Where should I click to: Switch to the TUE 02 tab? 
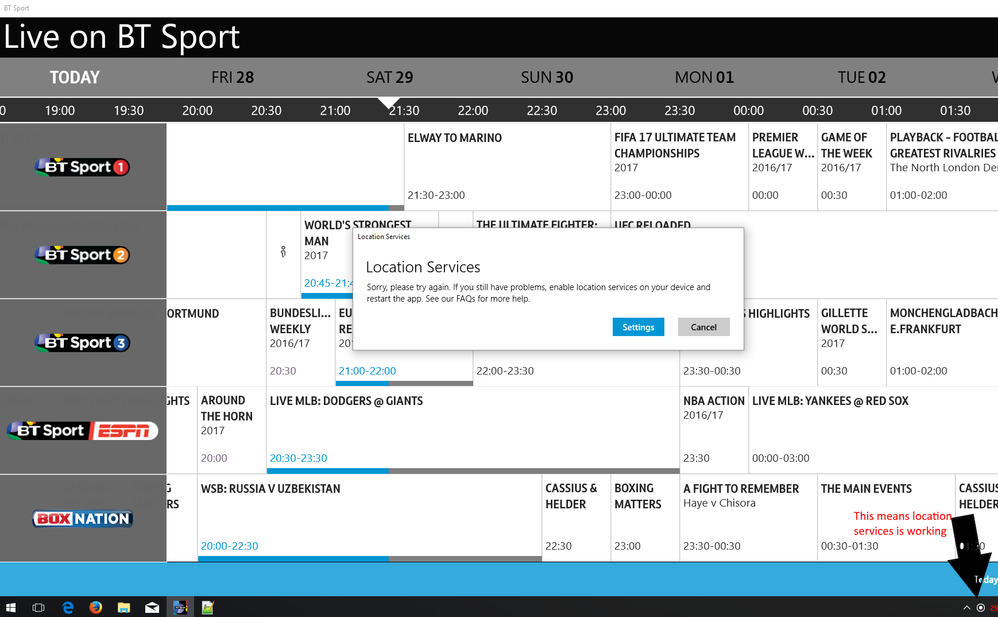(861, 78)
